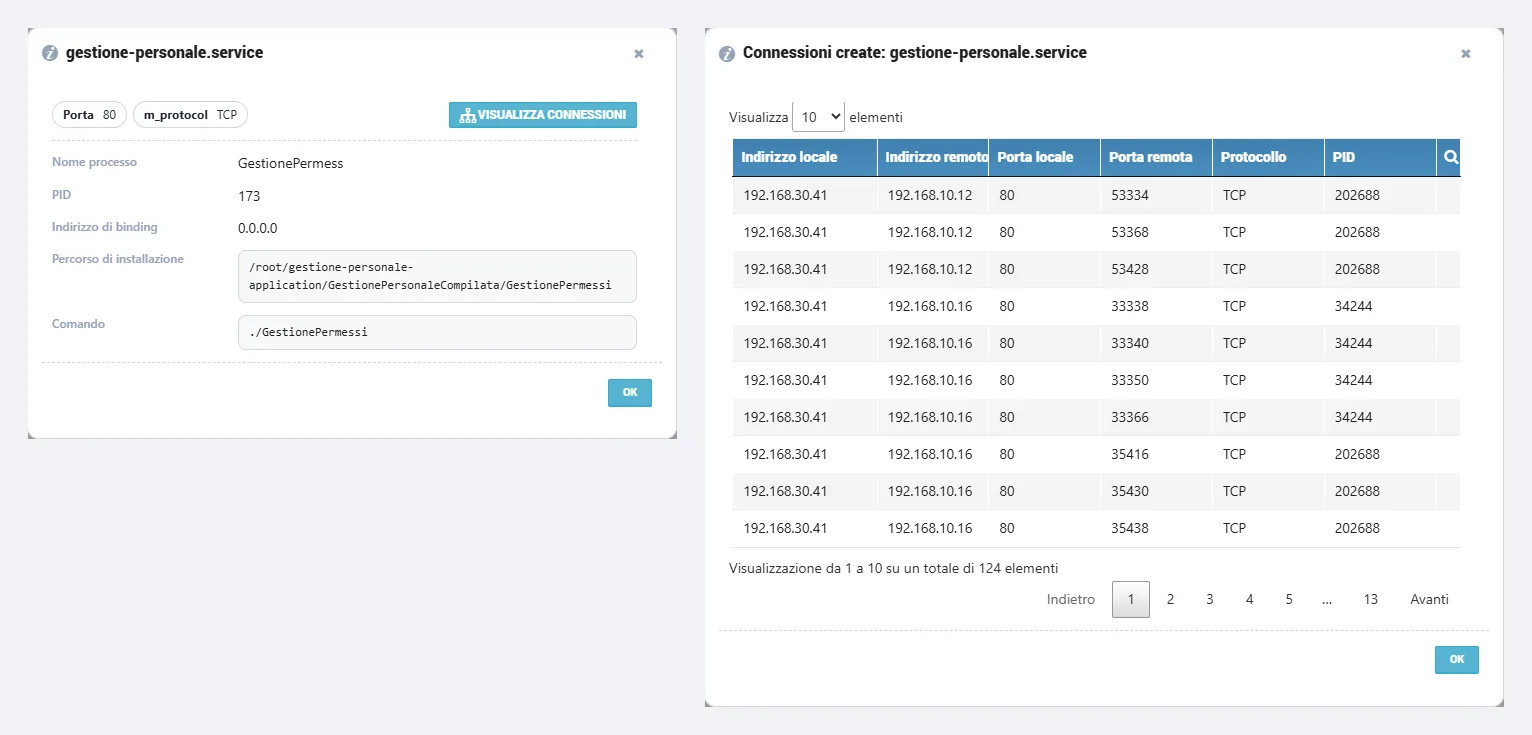This screenshot has height=735, width=1532.
Task: Select remote port 53334 cell
Action: coord(1157,196)
